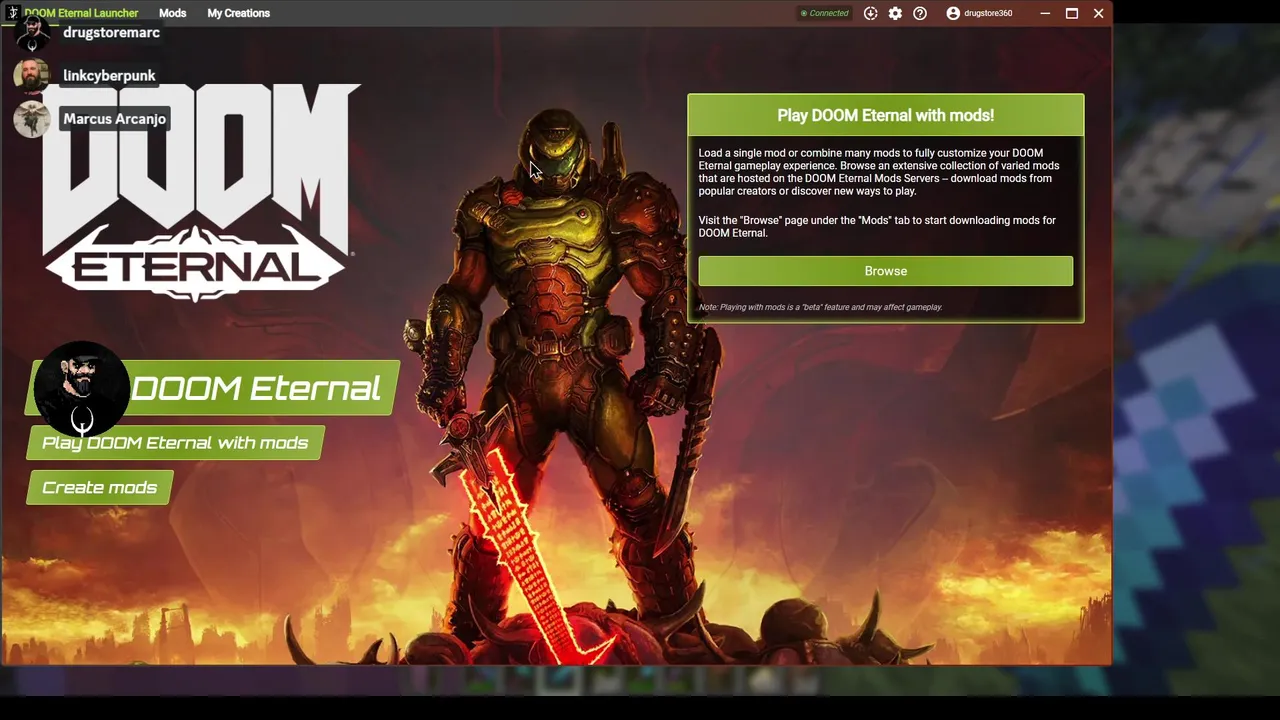Click the Play DOOM Eternal with mods! heading
The height and width of the screenshot is (720, 1280).
pyautogui.click(x=885, y=115)
